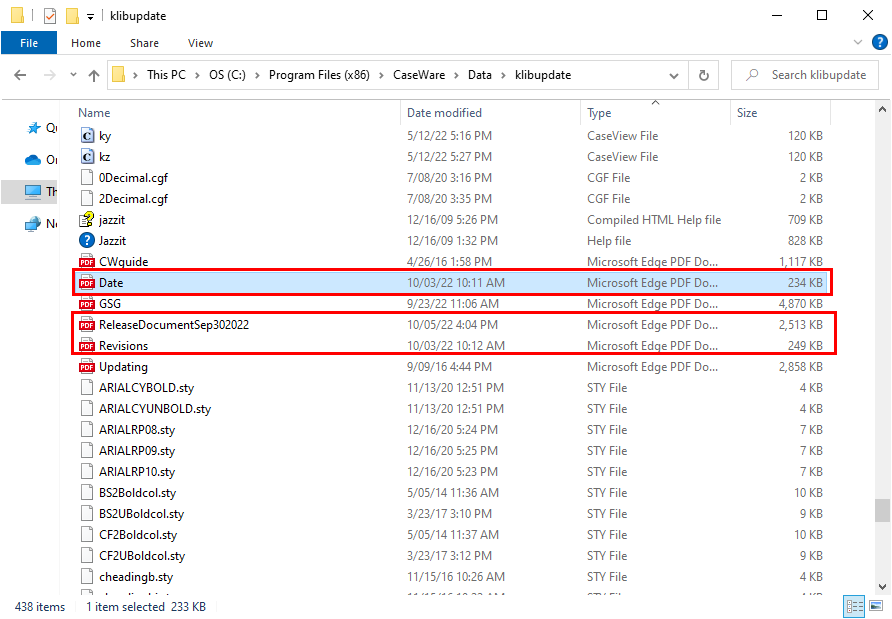Click the CaseView icon for ky file
The width and height of the screenshot is (892, 619).
[87, 135]
